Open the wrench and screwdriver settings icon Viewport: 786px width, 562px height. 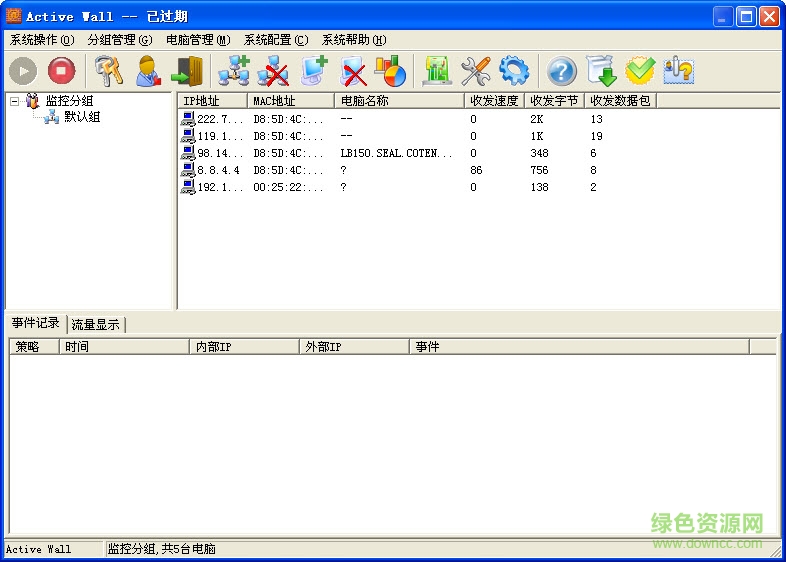[475, 71]
